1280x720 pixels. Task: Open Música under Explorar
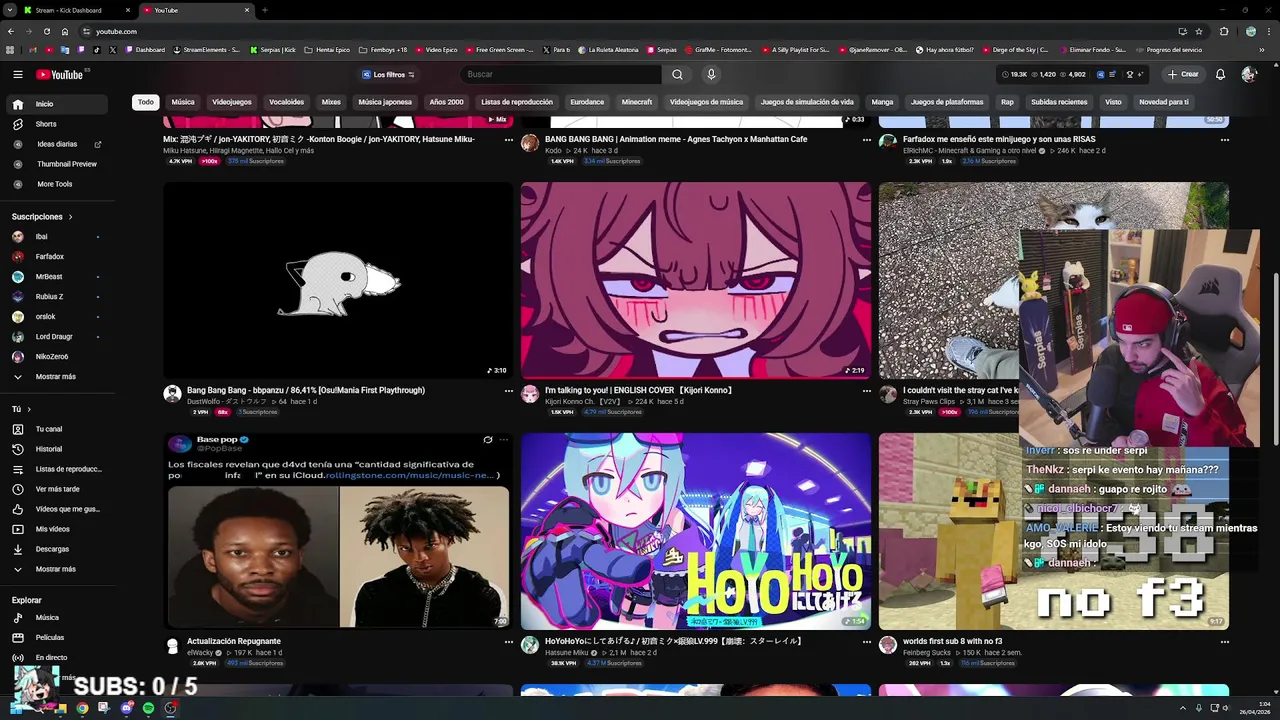click(57, 618)
